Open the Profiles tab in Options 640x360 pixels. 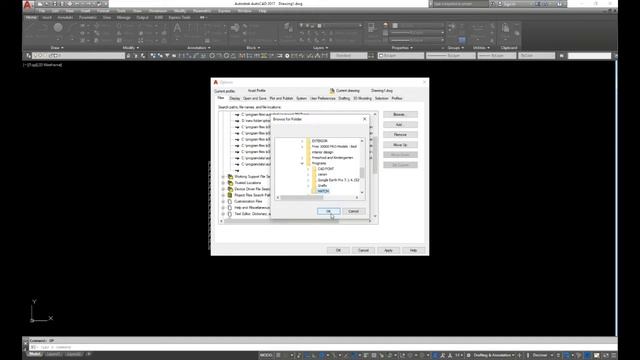[397, 98]
